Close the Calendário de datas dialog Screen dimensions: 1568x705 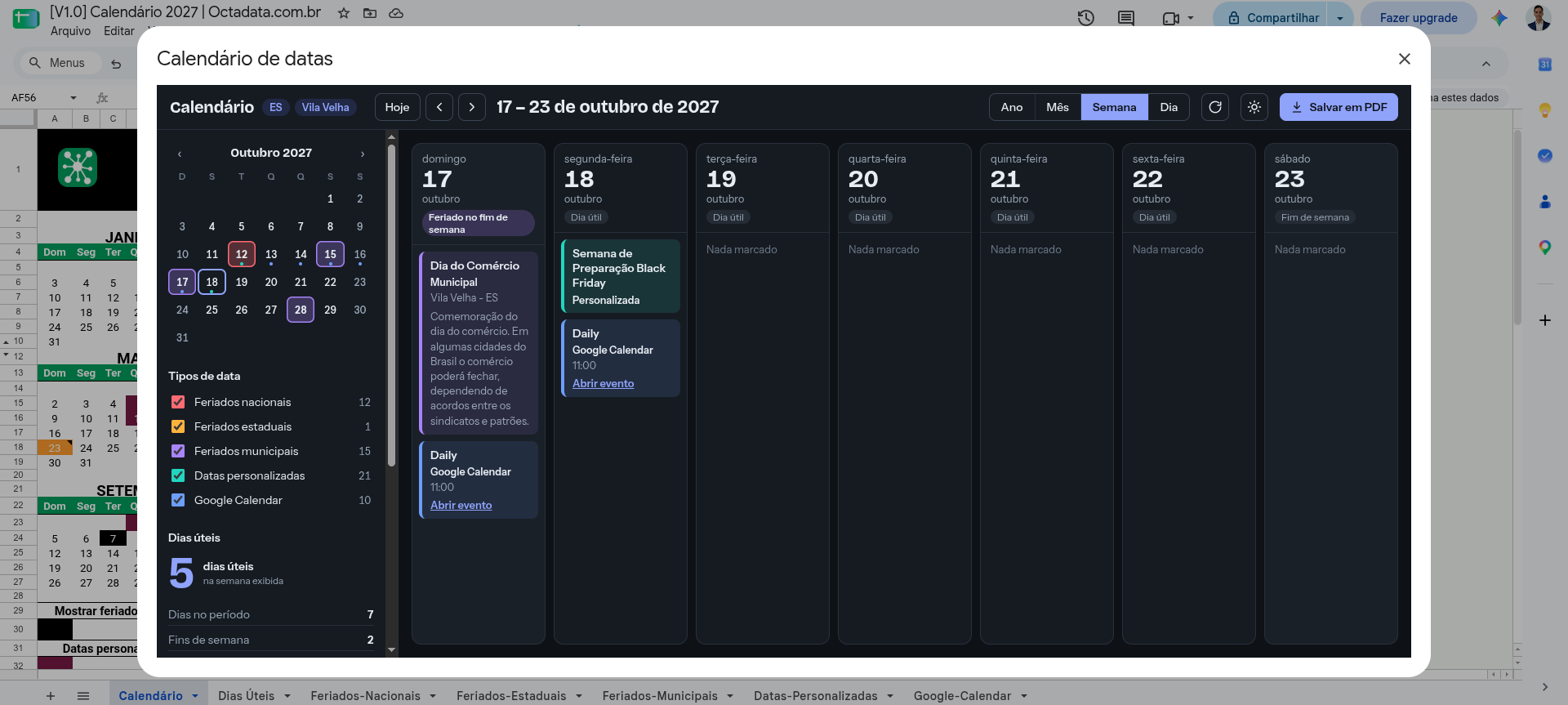pos(1405,59)
